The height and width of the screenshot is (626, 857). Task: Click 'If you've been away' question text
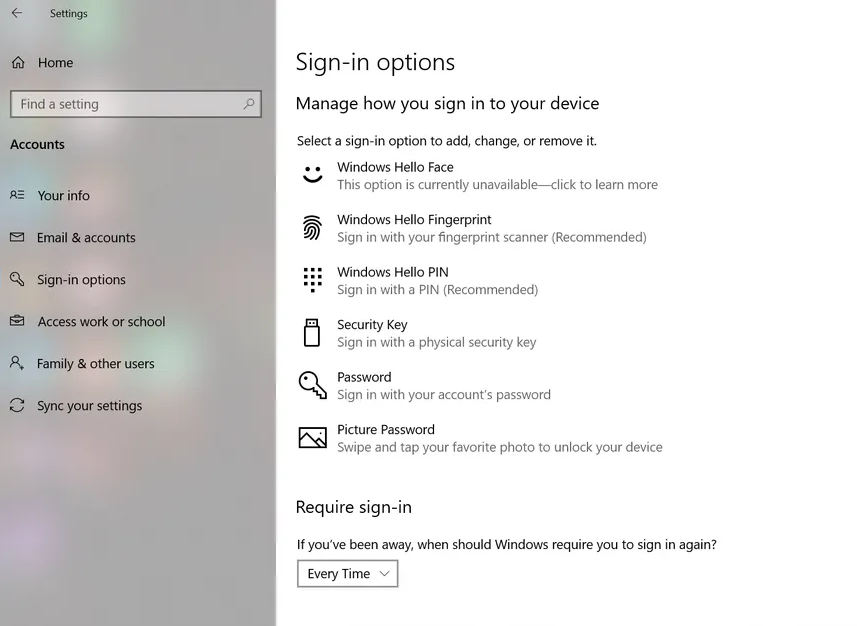click(507, 545)
